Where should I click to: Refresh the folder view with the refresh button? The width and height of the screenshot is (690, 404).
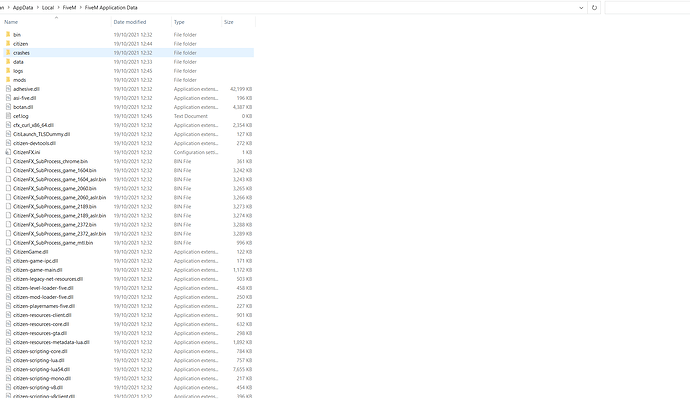[x=594, y=7]
